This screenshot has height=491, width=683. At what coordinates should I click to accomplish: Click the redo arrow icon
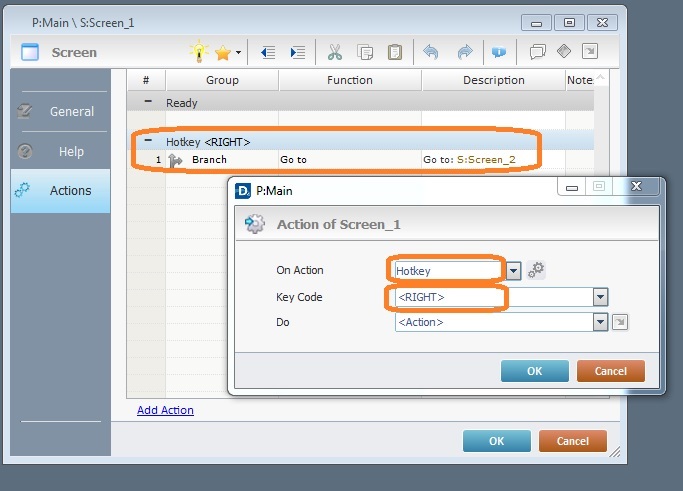click(465, 52)
